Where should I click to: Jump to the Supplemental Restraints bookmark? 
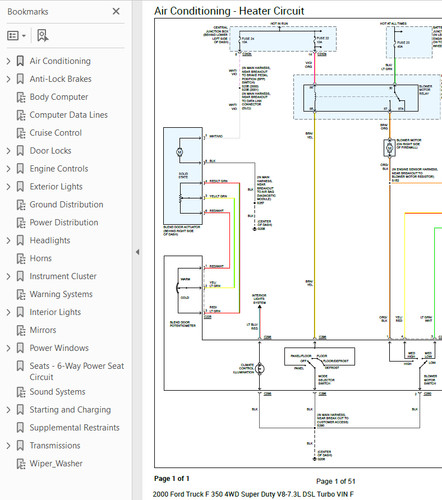click(74, 427)
